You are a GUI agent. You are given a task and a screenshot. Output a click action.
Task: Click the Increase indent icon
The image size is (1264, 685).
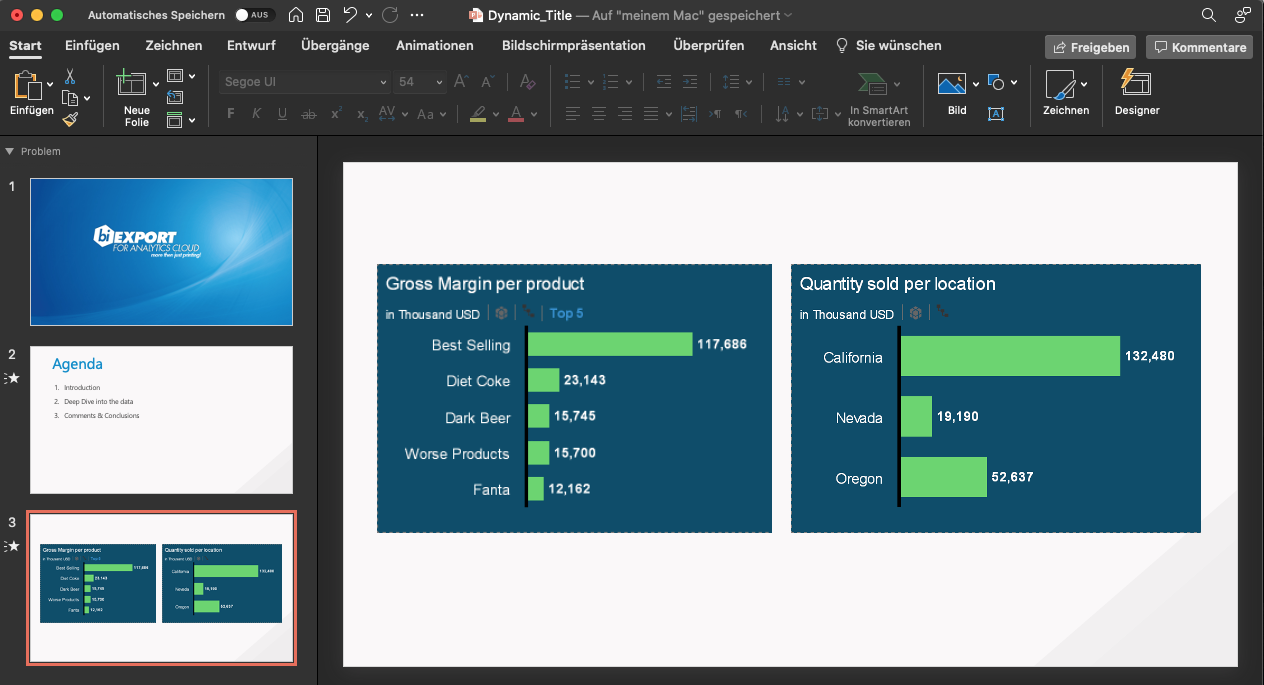point(690,82)
